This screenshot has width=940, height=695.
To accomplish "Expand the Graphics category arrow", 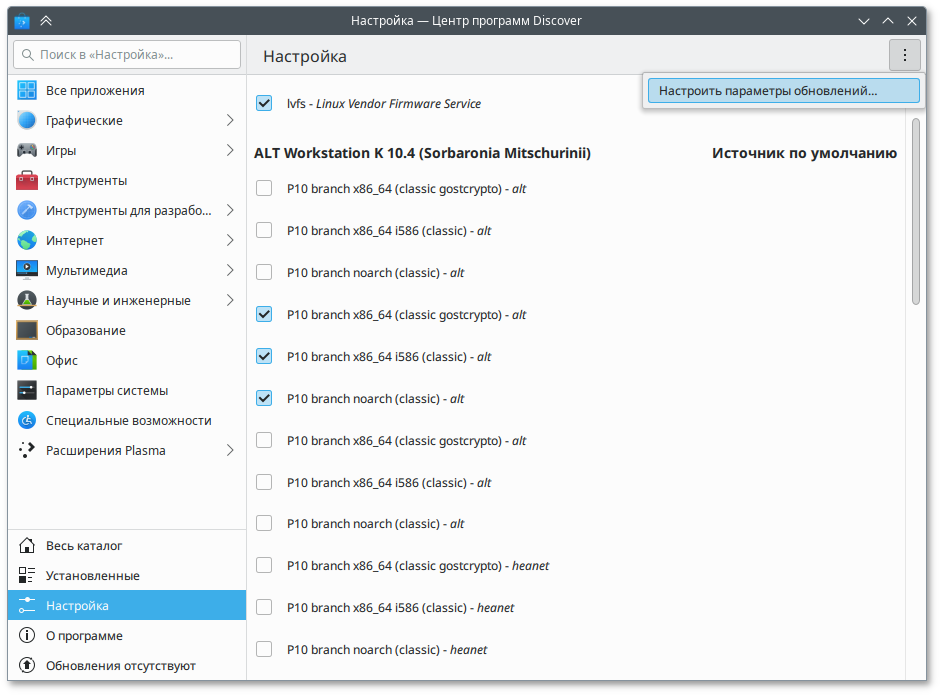I will [230, 121].
